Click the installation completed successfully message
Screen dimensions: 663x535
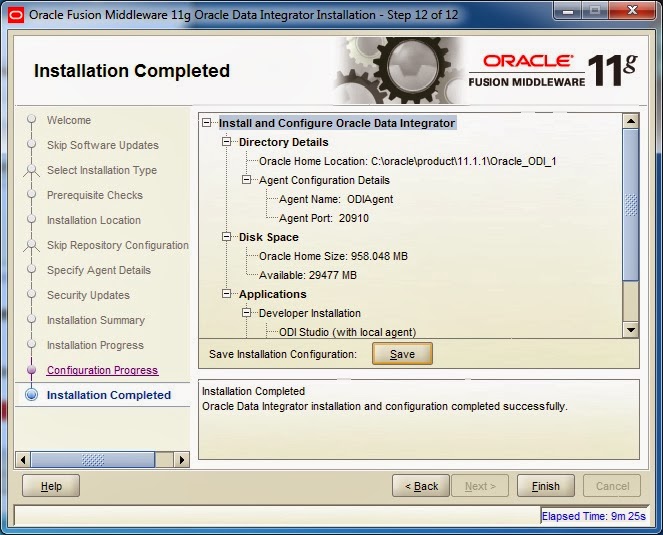384,406
